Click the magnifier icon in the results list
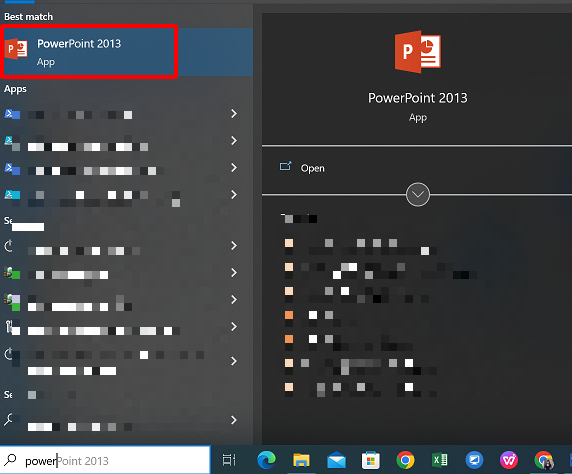The width and height of the screenshot is (572, 474). click(x=8, y=420)
